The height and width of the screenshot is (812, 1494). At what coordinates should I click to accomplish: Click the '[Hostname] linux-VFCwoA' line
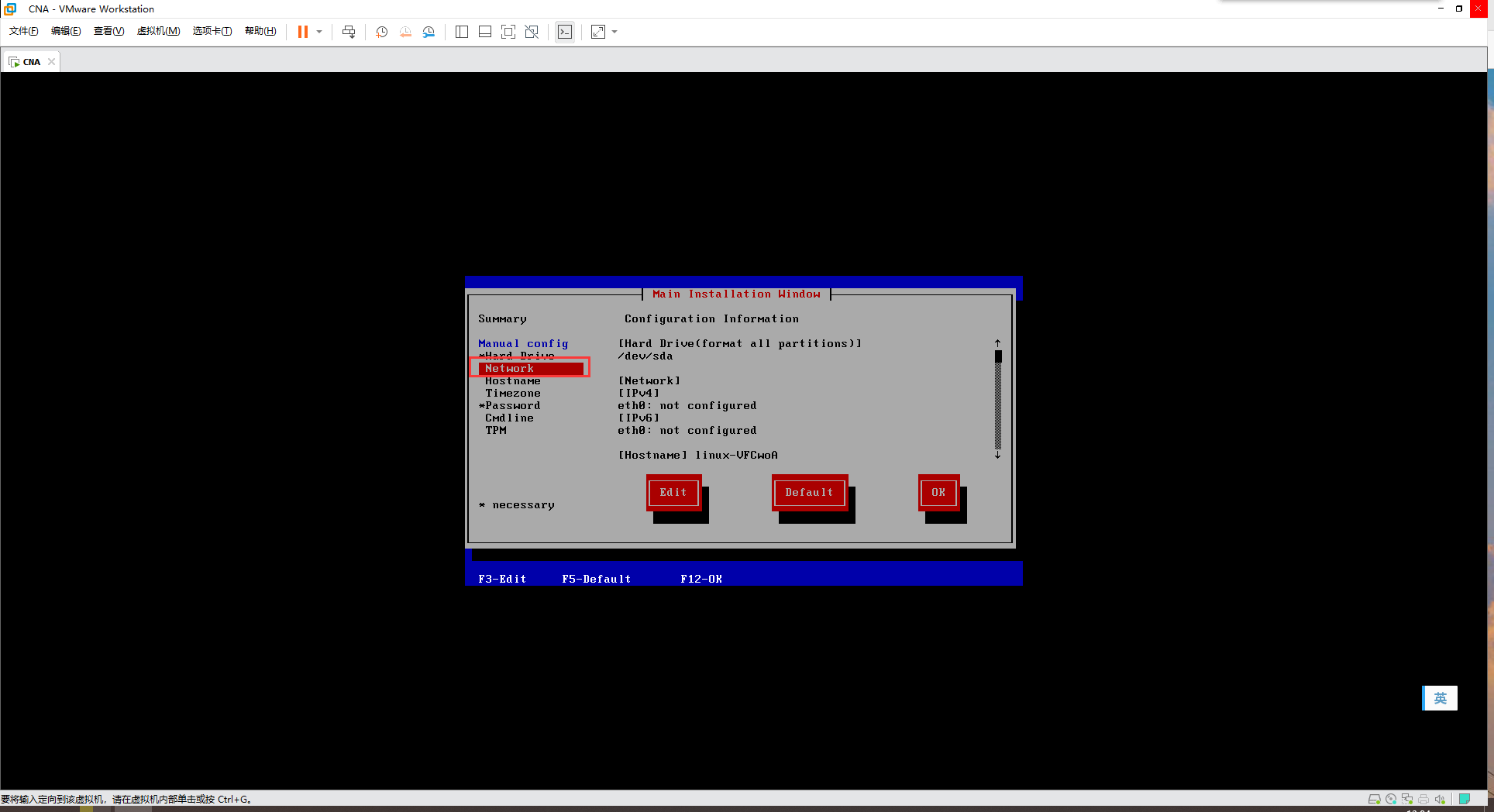pyautogui.click(x=698, y=456)
